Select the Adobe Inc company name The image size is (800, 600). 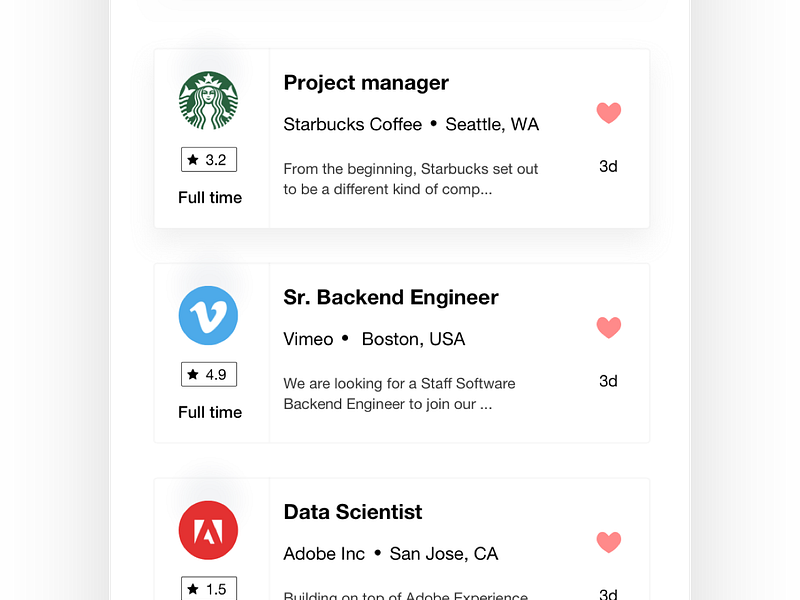[323, 552]
